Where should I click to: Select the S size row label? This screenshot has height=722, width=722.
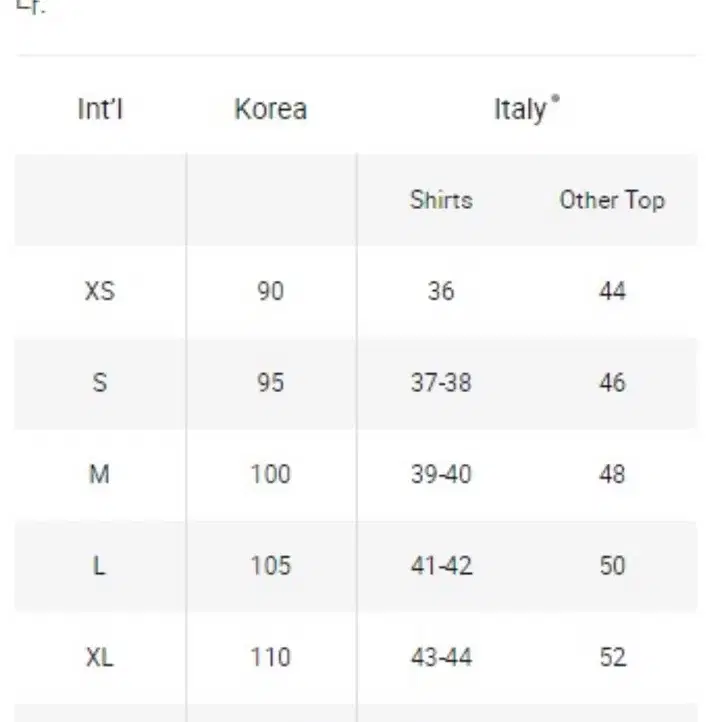pyautogui.click(x=100, y=383)
